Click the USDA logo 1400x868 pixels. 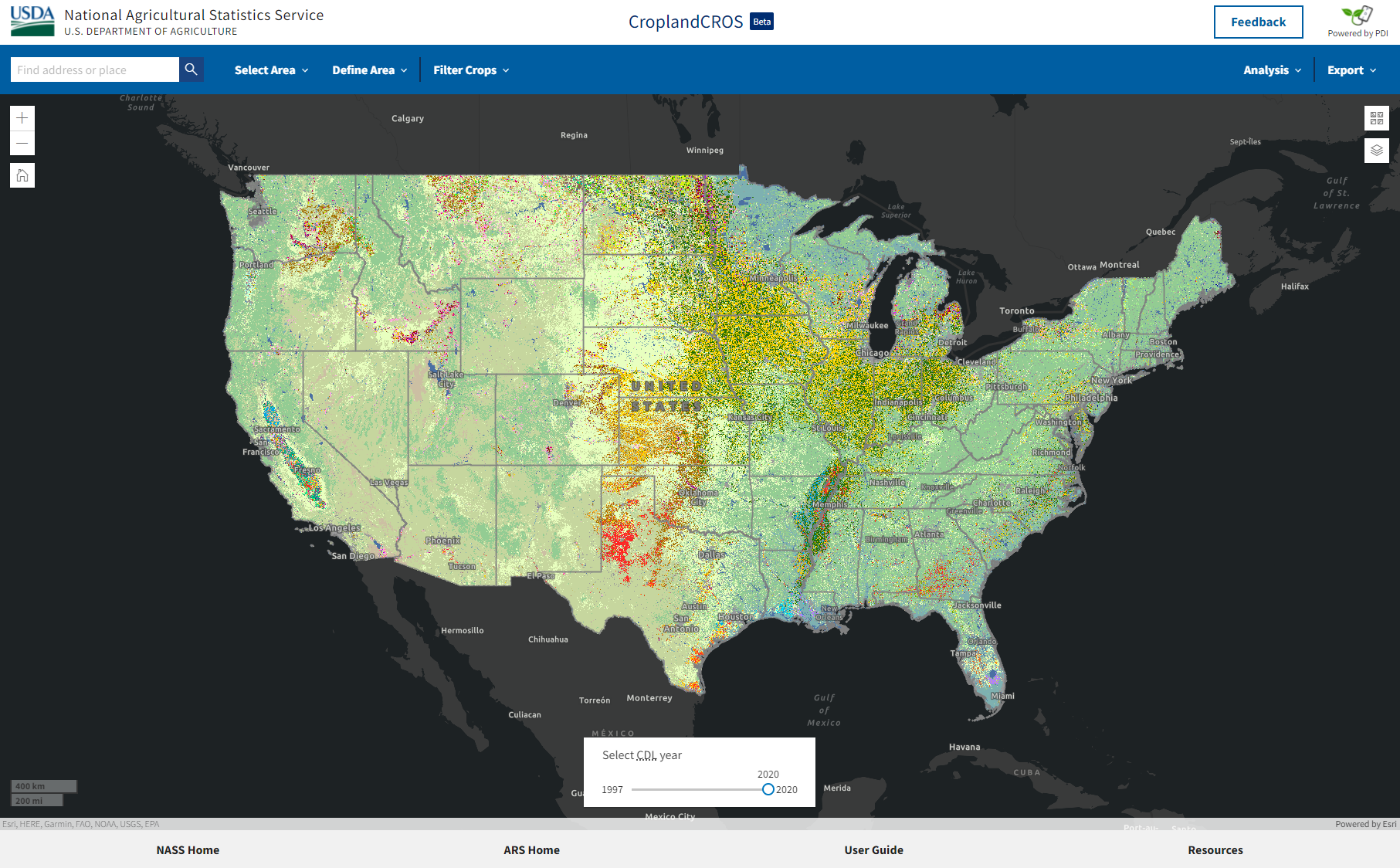pyautogui.click(x=32, y=21)
